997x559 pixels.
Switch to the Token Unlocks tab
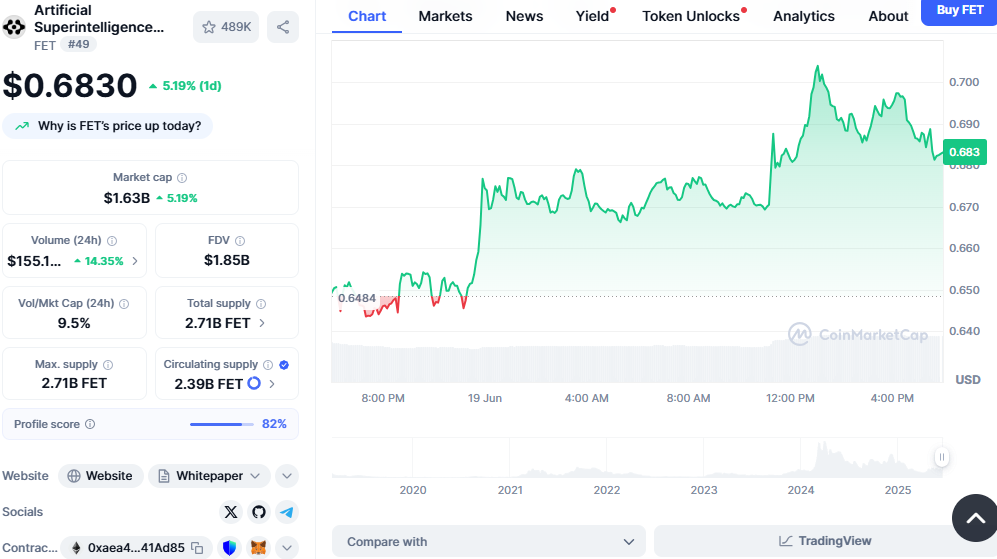tap(691, 16)
